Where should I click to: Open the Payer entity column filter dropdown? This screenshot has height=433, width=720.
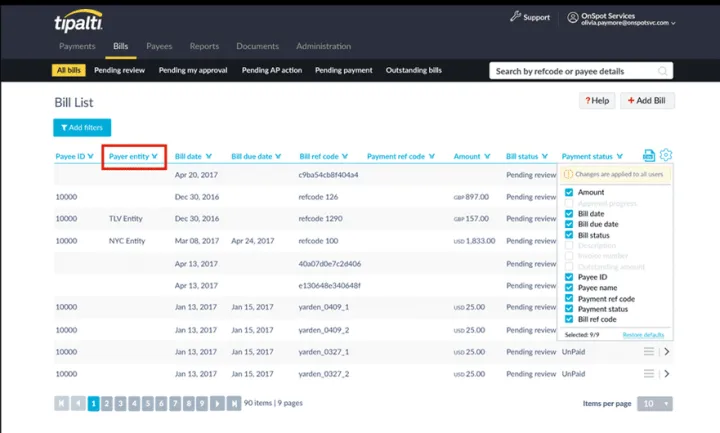pyautogui.click(x=155, y=156)
